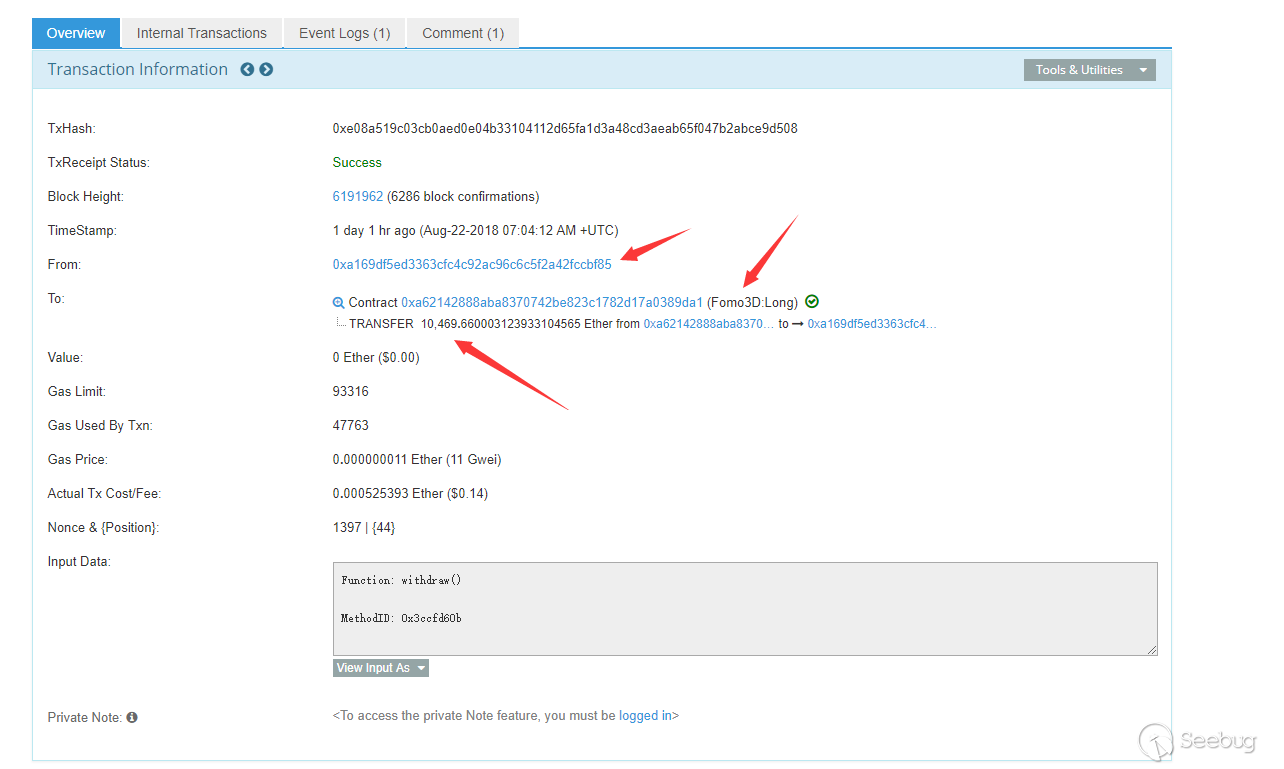Click the Nonce & {Position}: label
The width and height of the screenshot is (1284, 769).
click(103, 528)
